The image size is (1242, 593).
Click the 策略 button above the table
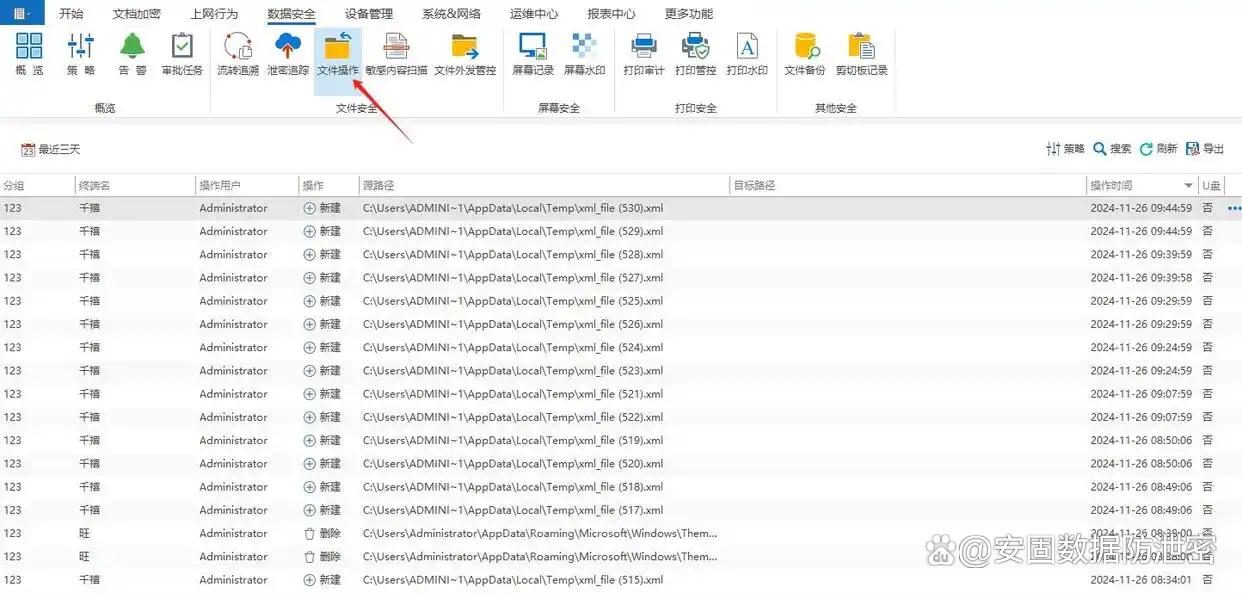[1065, 149]
